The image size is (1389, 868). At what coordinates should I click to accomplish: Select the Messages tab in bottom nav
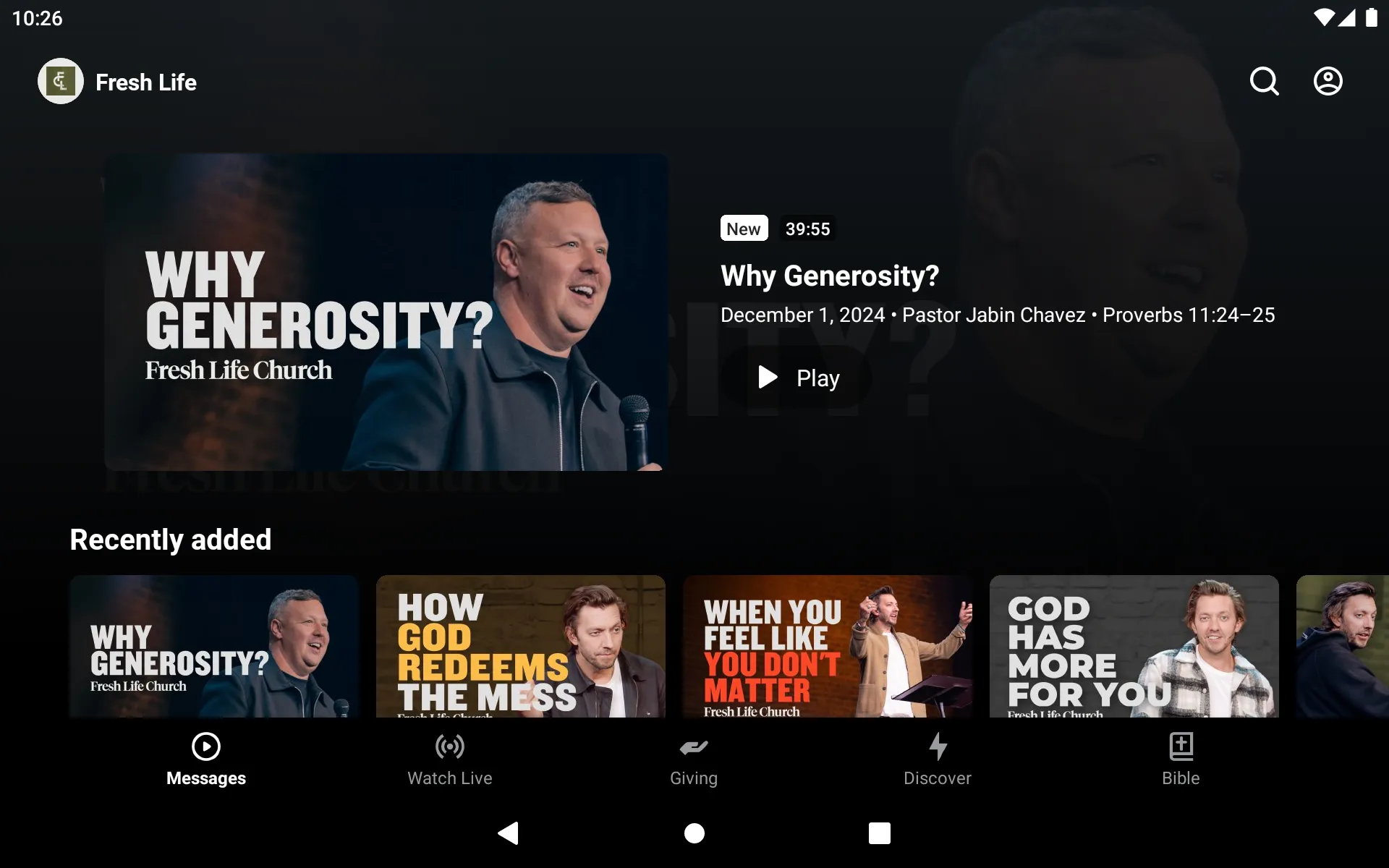pos(205,758)
